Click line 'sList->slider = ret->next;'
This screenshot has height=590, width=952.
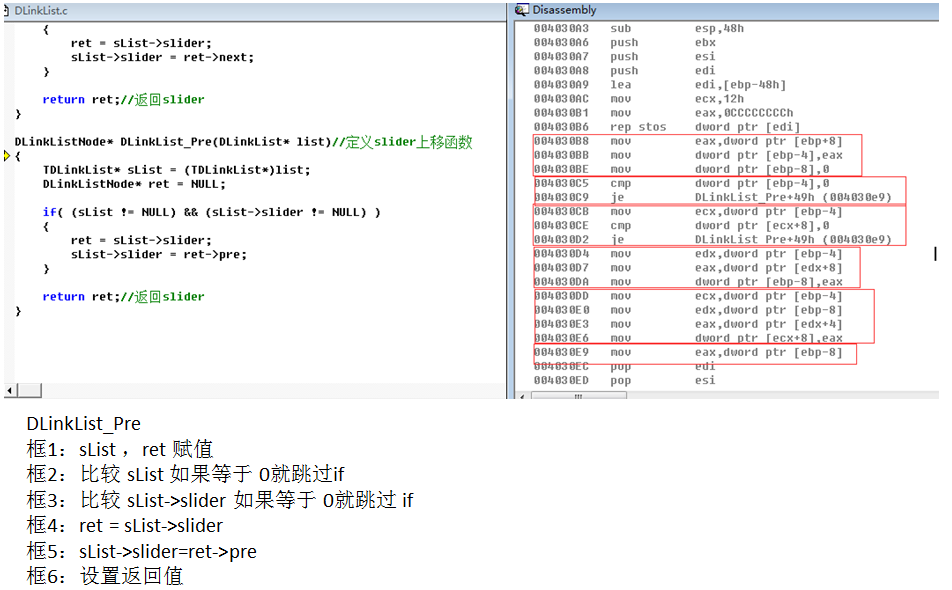[162, 57]
